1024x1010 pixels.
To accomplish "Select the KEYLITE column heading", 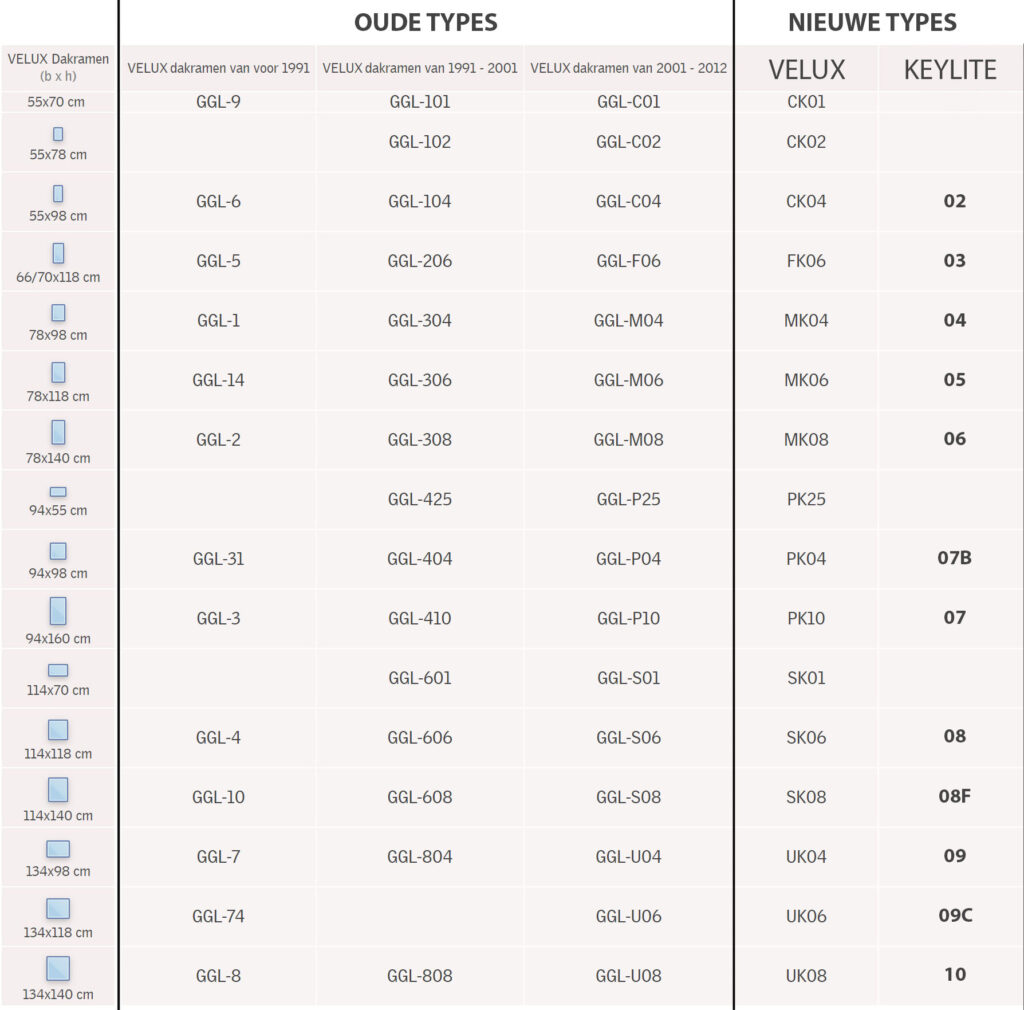I will [950, 69].
